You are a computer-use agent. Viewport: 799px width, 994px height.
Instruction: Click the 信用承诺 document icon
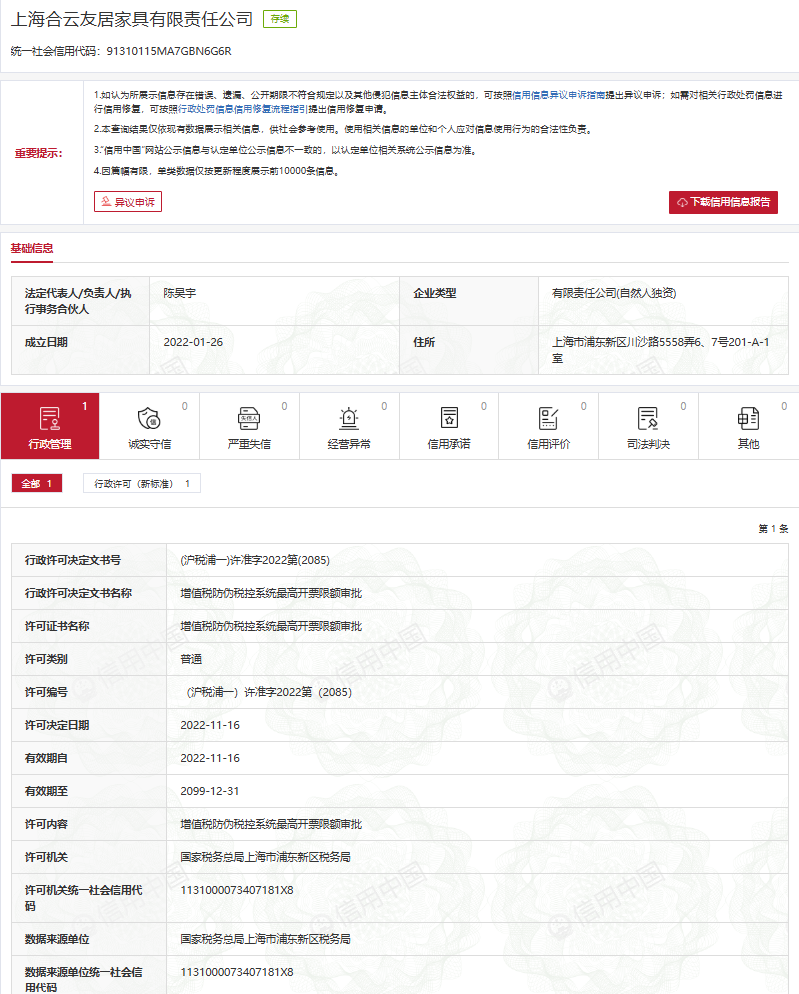[449, 418]
